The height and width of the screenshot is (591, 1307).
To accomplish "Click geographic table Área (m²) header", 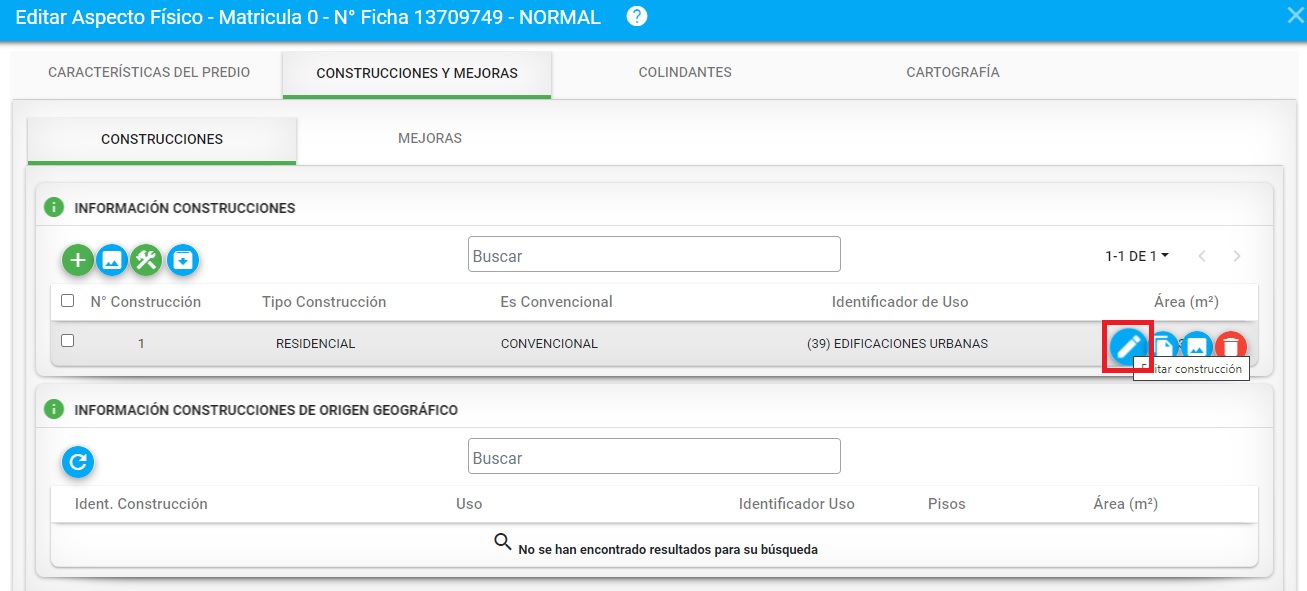I will (1126, 504).
